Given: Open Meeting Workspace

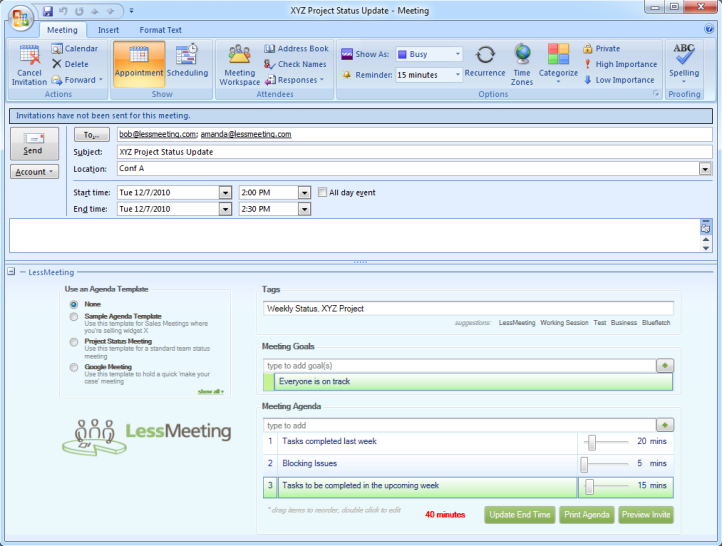Looking at the screenshot, I should pos(239,65).
